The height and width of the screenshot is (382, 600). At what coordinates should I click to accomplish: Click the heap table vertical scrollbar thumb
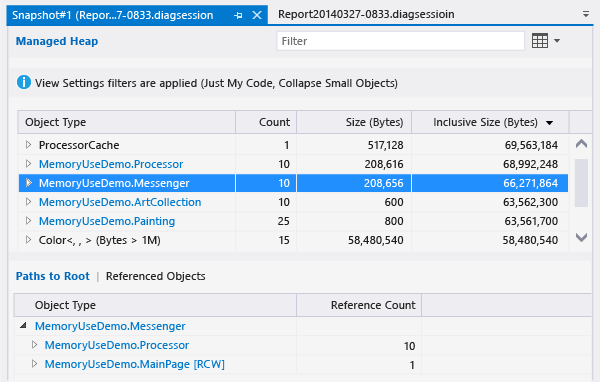pyautogui.click(x=581, y=183)
